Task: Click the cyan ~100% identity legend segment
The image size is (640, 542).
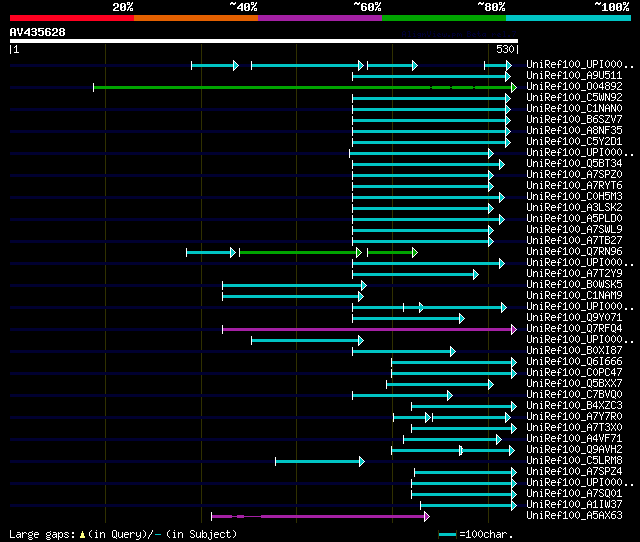Action: coord(568,18)
